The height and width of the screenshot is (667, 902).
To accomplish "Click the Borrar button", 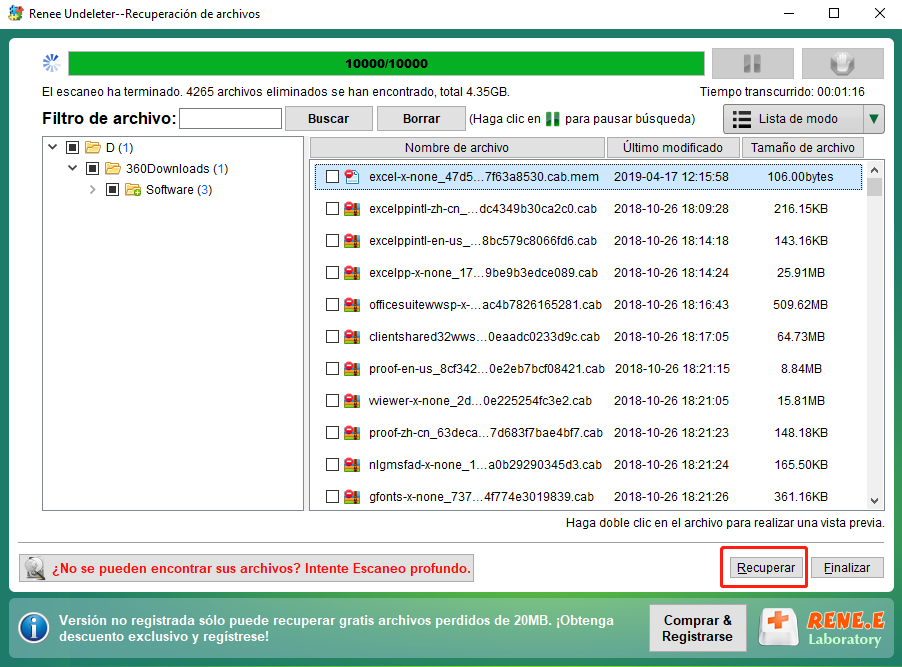I will coord(421,119).
